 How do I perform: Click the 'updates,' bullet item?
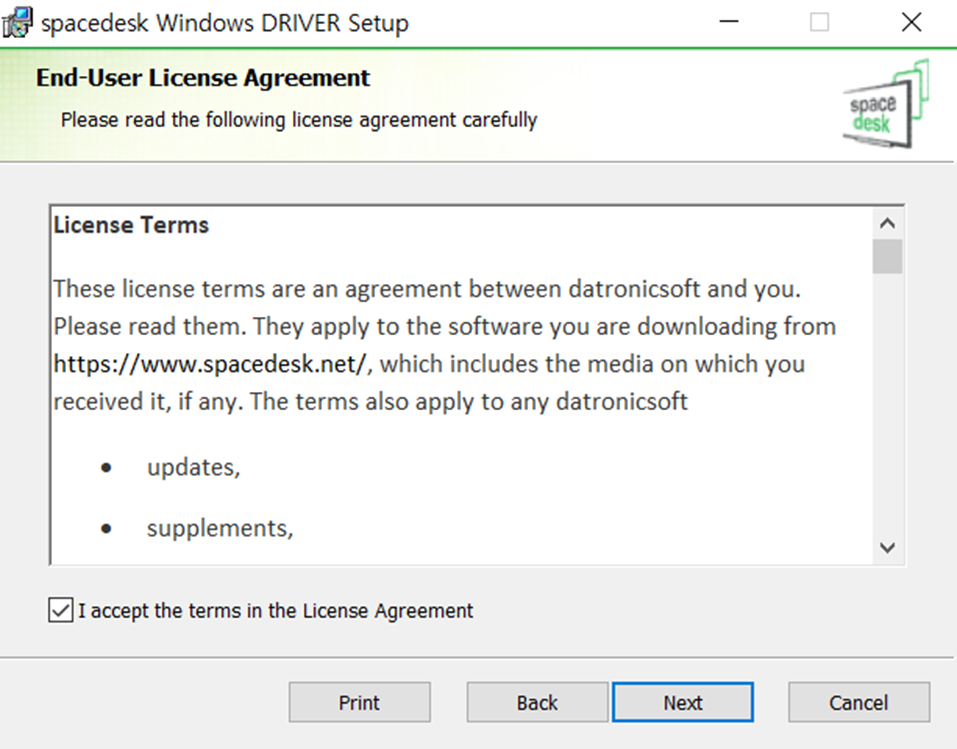click(193, 467)
